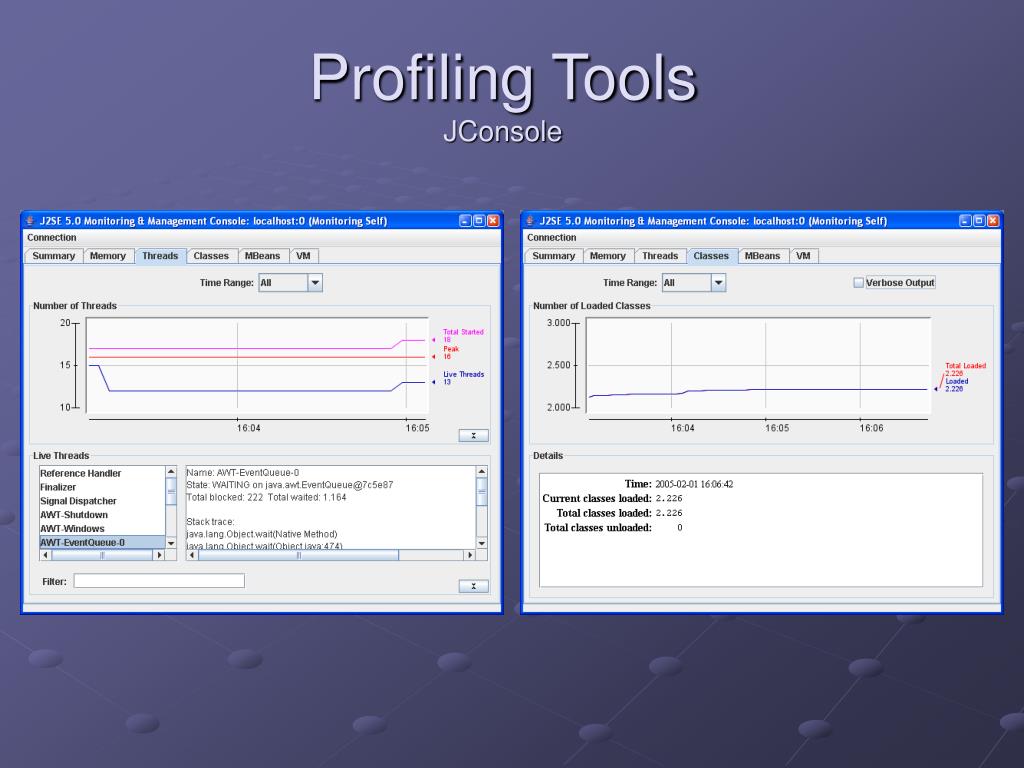
Task: Open Threads tab in right console window
Action: point(660,256)
